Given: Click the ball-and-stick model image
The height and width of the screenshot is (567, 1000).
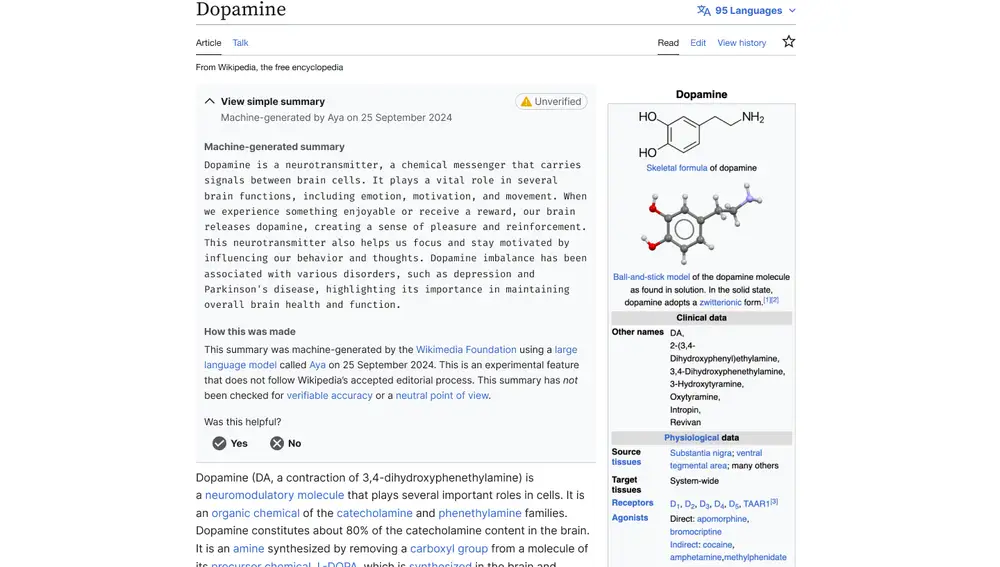Looking at the screenshot, I should [701, 223].
